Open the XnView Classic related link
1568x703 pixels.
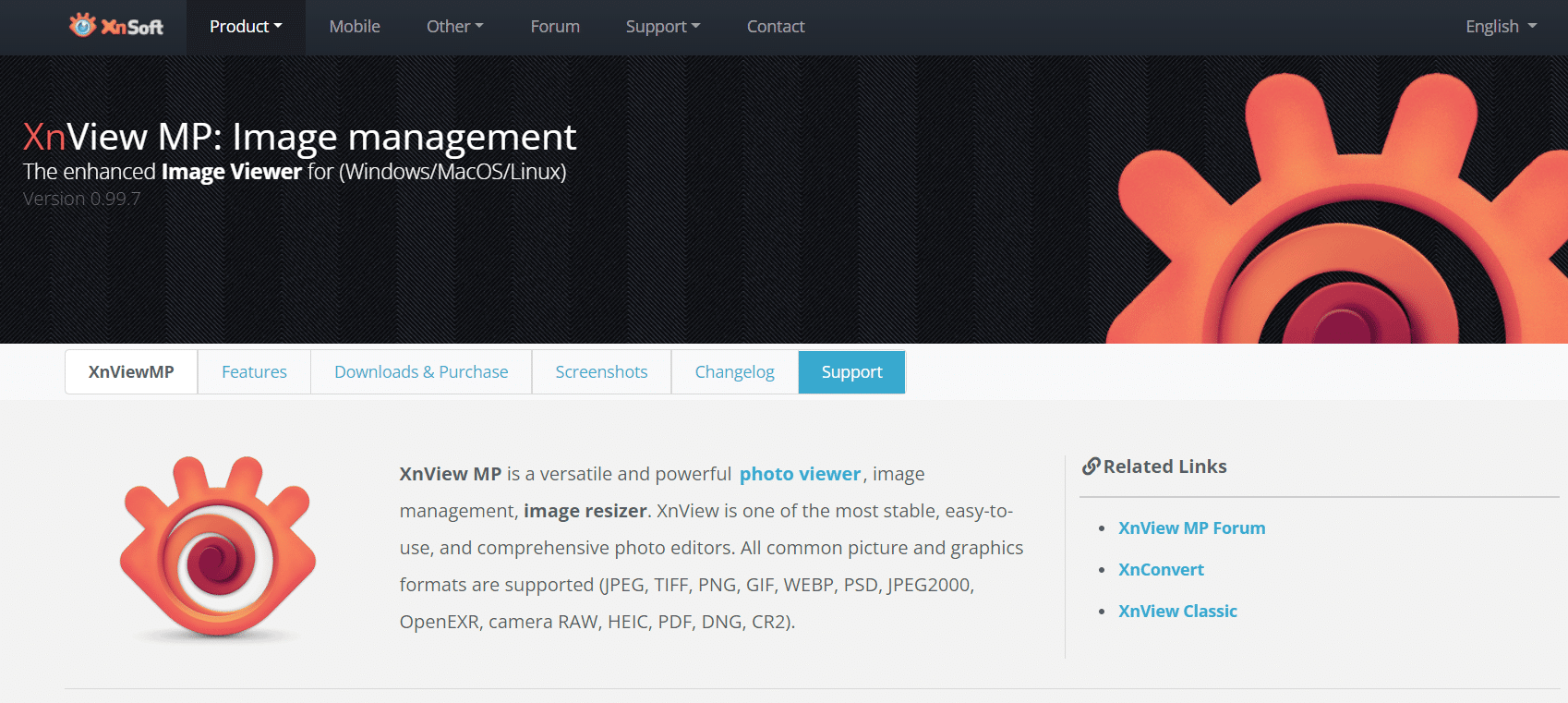(1177, 612)
